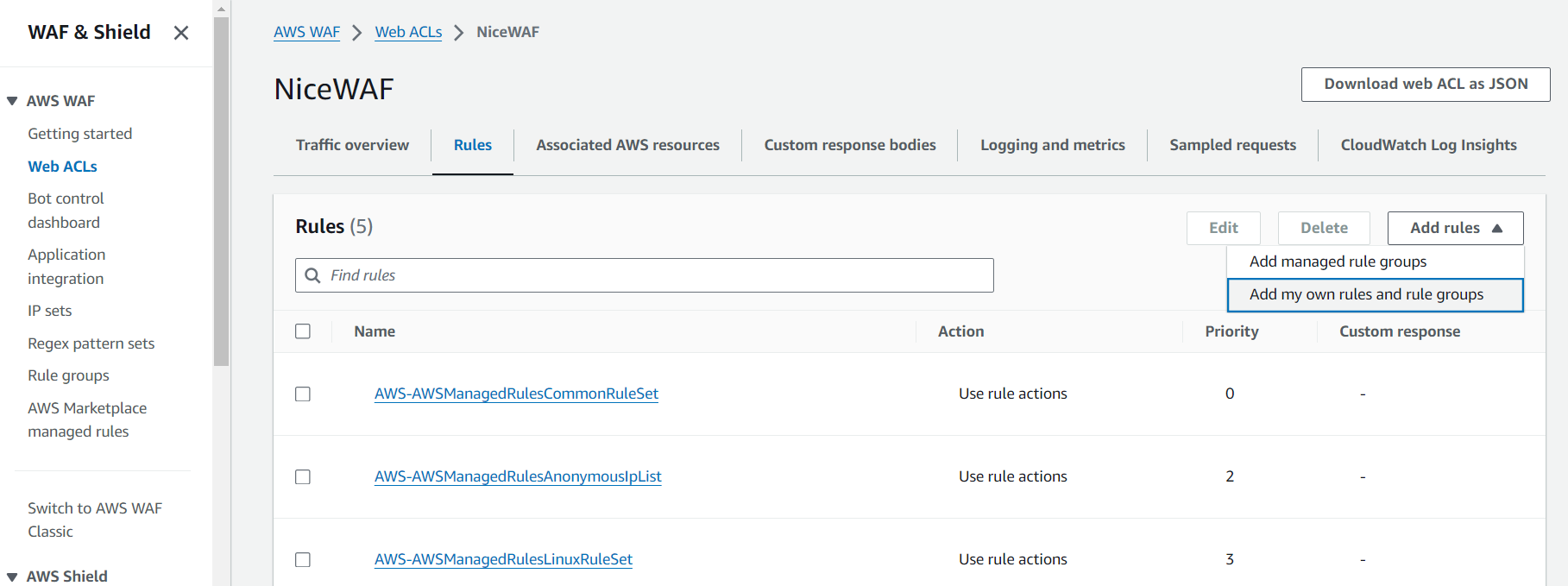Click the Priority column header
The height and width of the screenshot is (586, 1568).
[1231, 331]
